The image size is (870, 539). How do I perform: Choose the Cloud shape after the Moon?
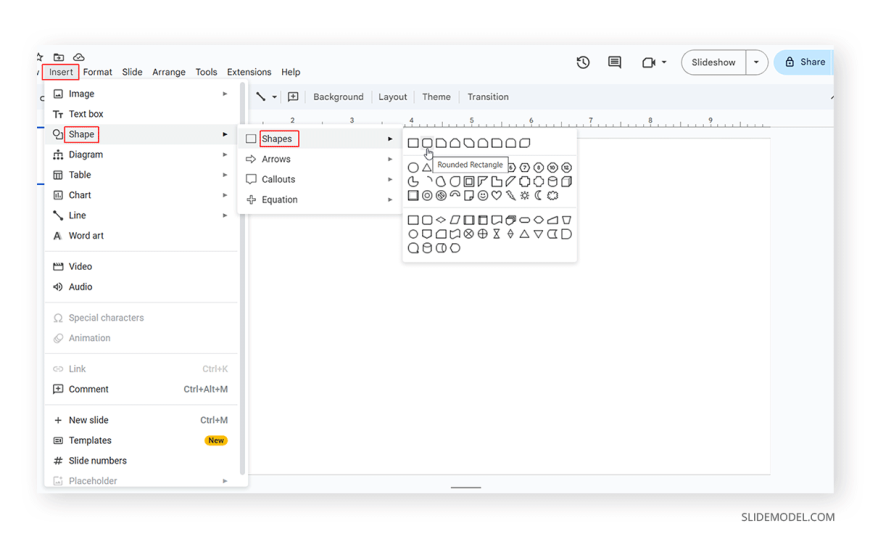pos(553,195)
